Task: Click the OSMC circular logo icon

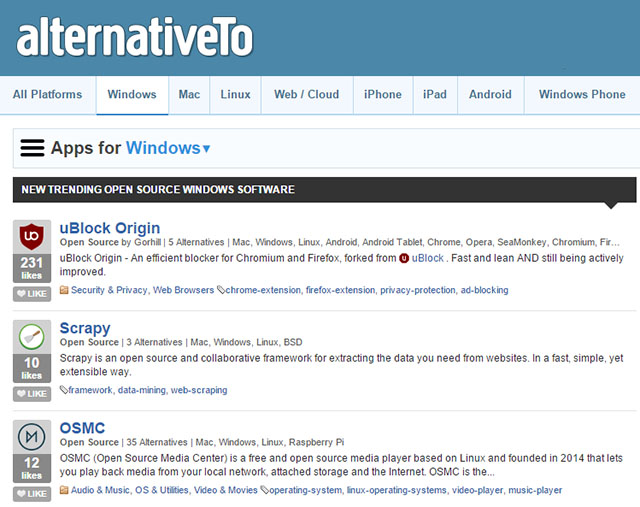Action: 32,436
